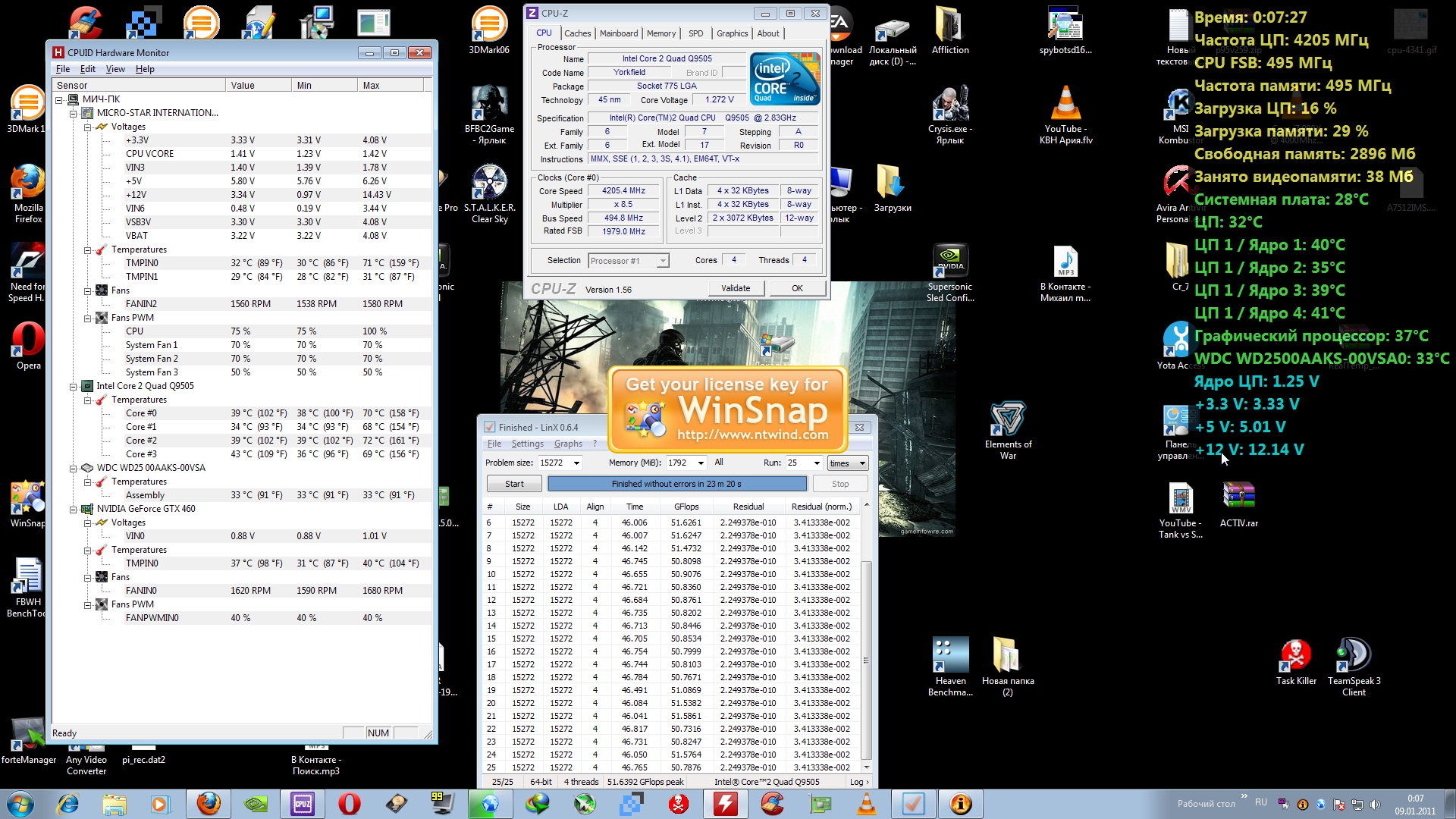The width and height of the screenshot is (1456, 819).
Task: Collapse the NVIDIA GeForce GTX 460 node
Action: coord(74,509)
